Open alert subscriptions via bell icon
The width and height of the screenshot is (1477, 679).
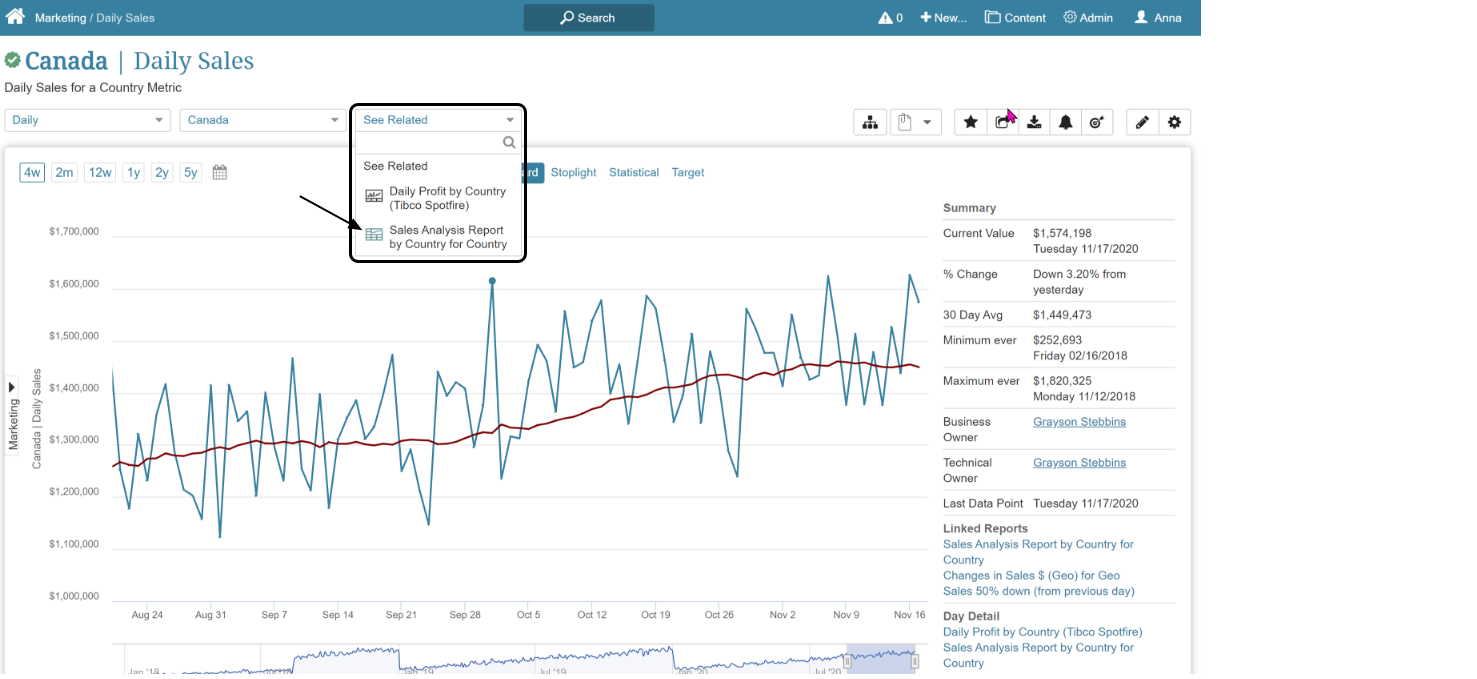(1066, 122)
